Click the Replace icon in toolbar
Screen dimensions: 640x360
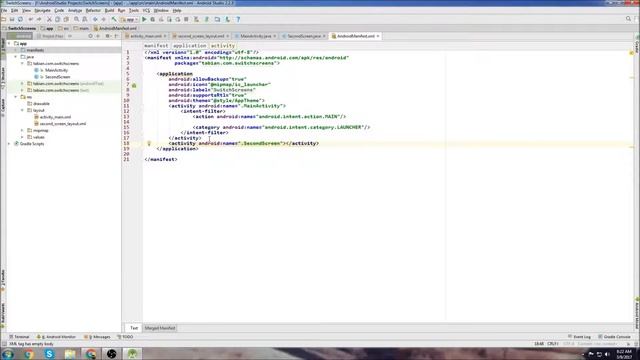point(85,19)
